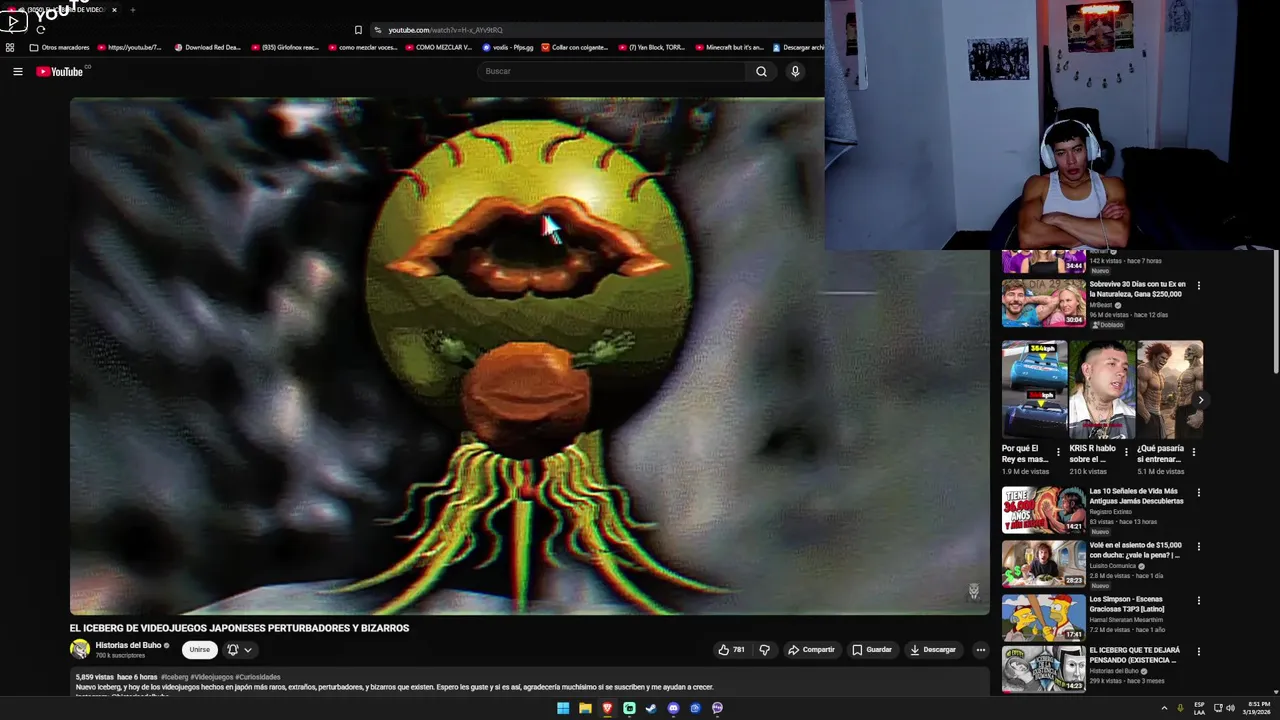Image resolution: width=1280 pixels, height=720 pixels.
Task: Open Discord from the taskbar
Action: coord(673,708)
